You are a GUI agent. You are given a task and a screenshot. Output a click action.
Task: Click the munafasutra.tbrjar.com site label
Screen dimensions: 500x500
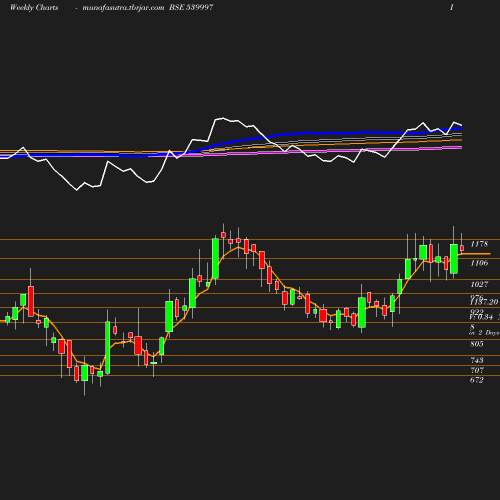(123, 8)
